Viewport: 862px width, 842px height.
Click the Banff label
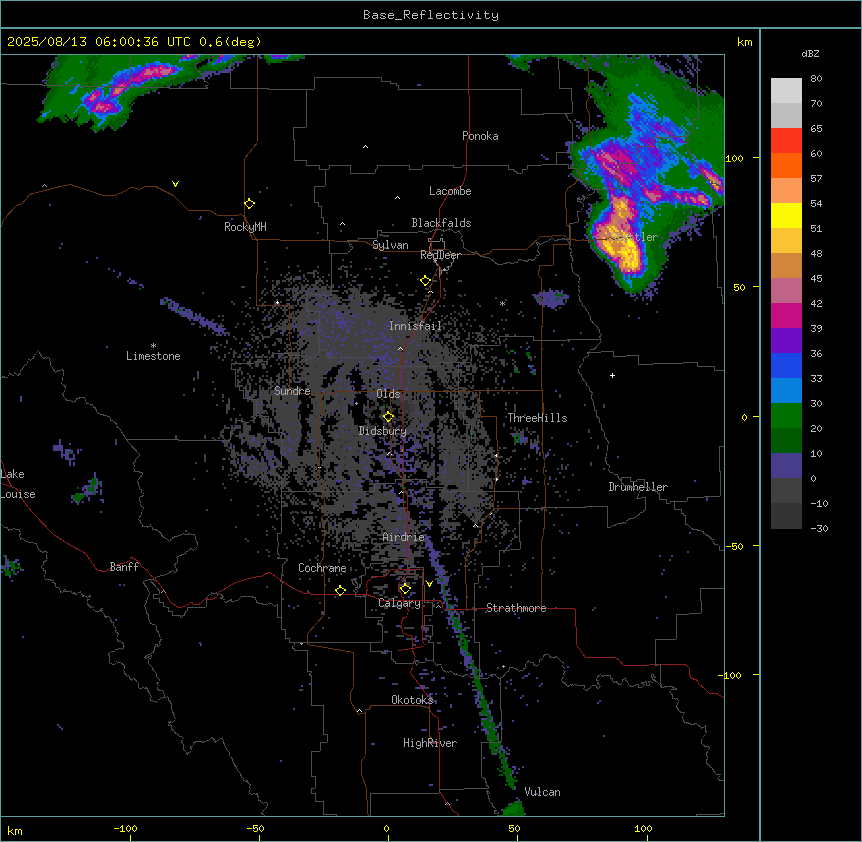(x=124, y=567)
